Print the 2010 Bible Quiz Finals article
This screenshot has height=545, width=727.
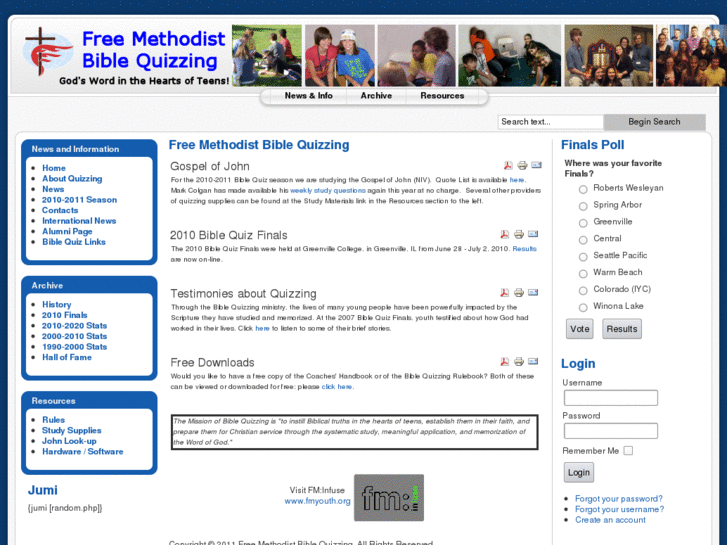[519, 234]
